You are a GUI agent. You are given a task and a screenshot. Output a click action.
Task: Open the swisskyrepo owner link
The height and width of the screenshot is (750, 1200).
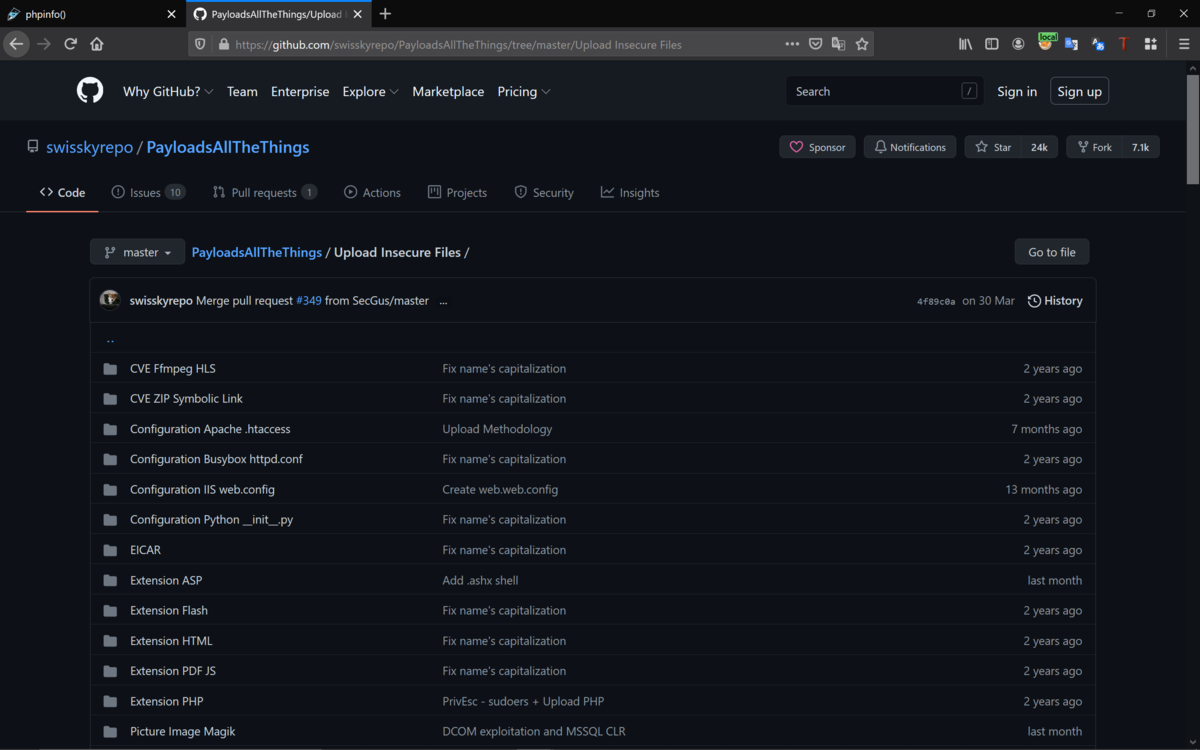89,147
